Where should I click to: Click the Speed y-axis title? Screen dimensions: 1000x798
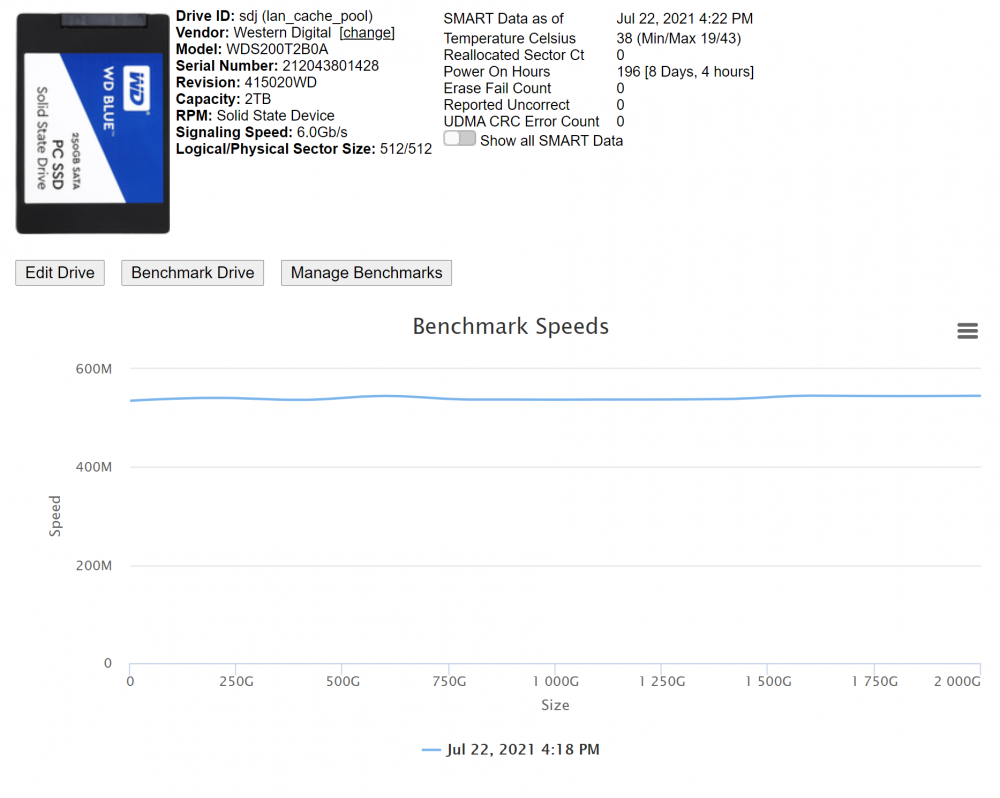[55, 516]
